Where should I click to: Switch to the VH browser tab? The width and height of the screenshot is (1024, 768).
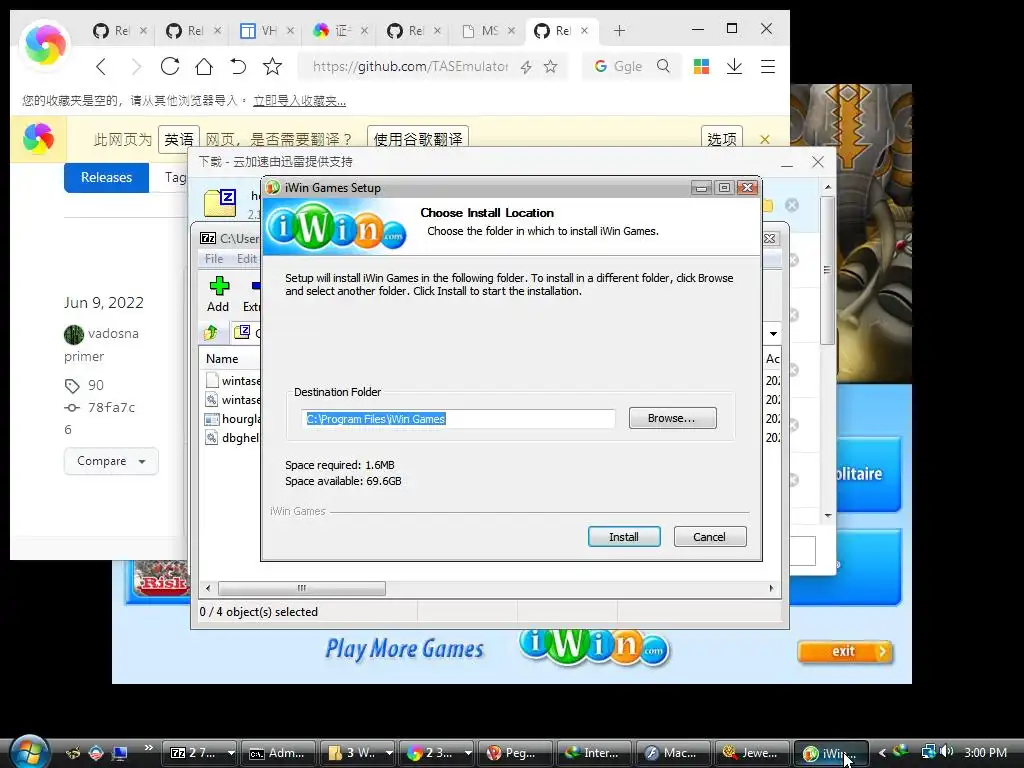click(x=266, y=31)
